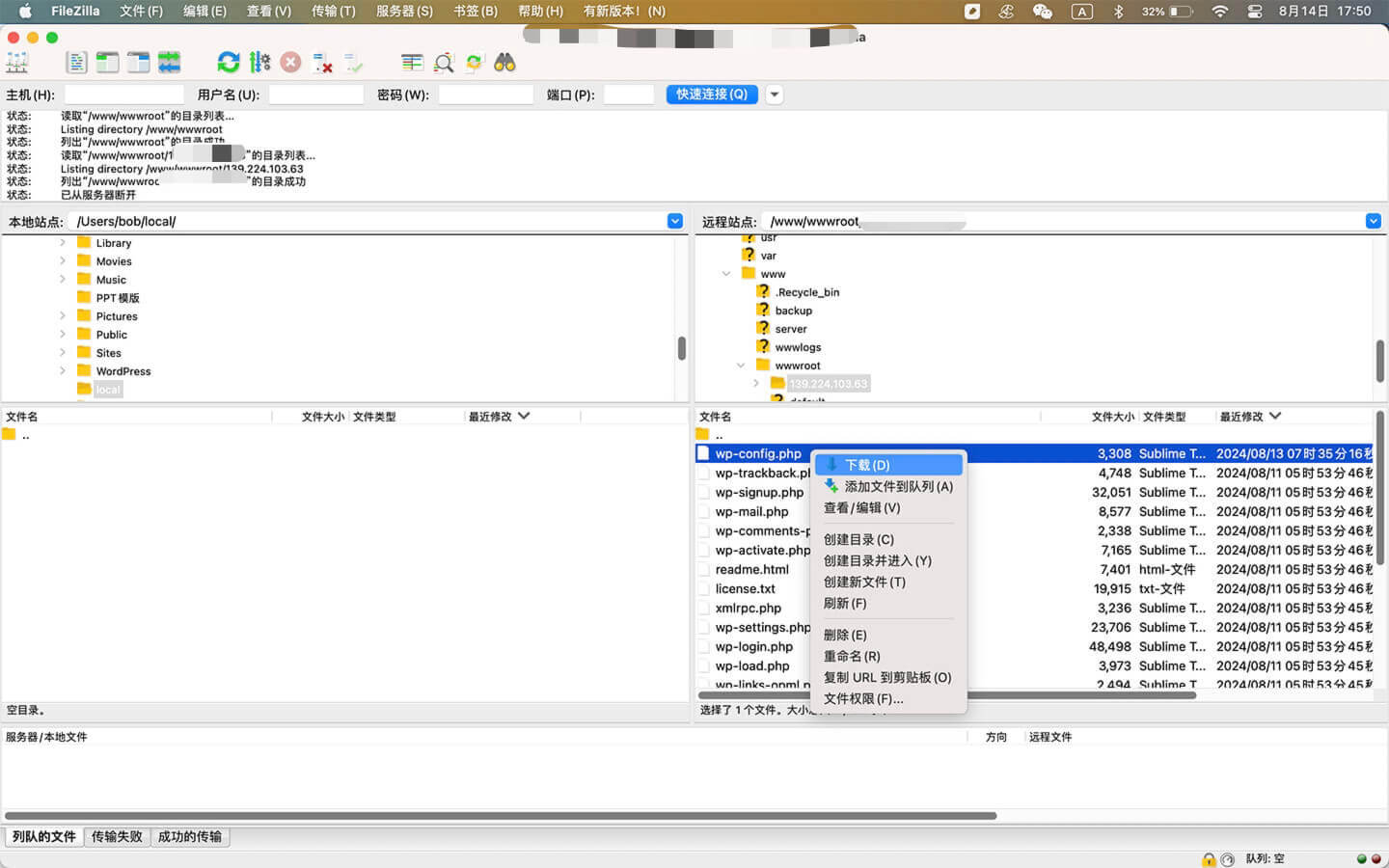Switch to 传输失败 tab
This screenshot has height=868, width=1389.
tap(117, 836)
